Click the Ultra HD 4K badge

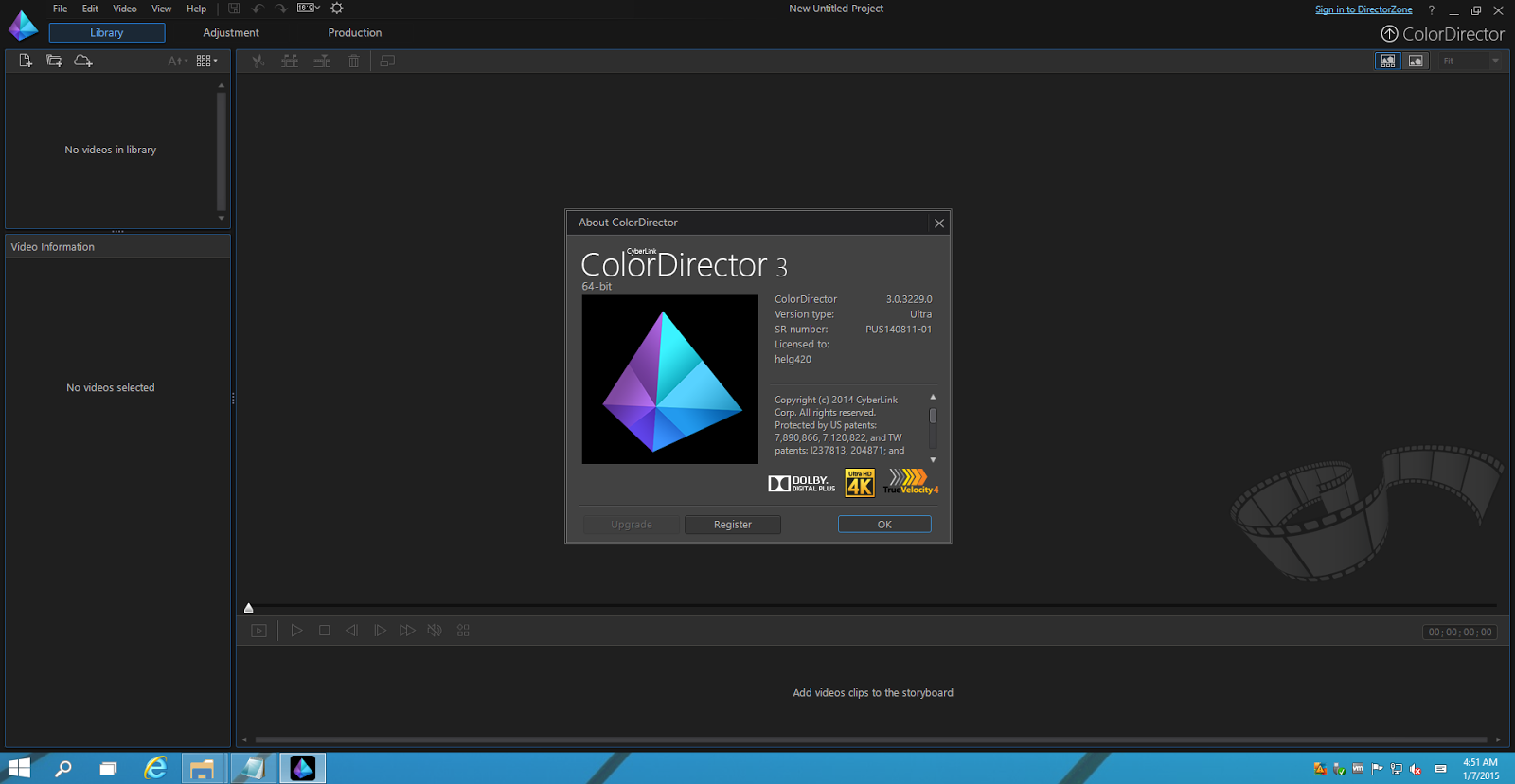click(x=860, y=483)
